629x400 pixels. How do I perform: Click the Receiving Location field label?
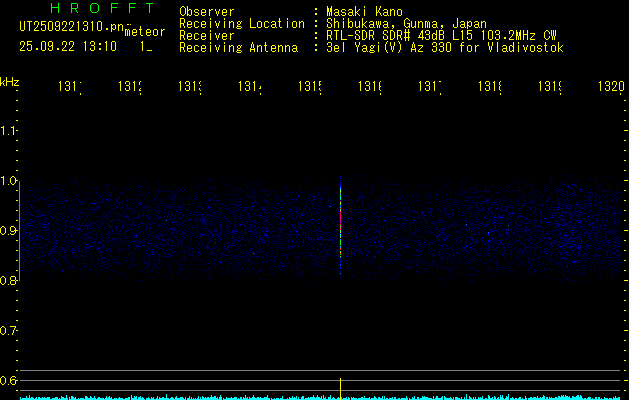point(241,23)
